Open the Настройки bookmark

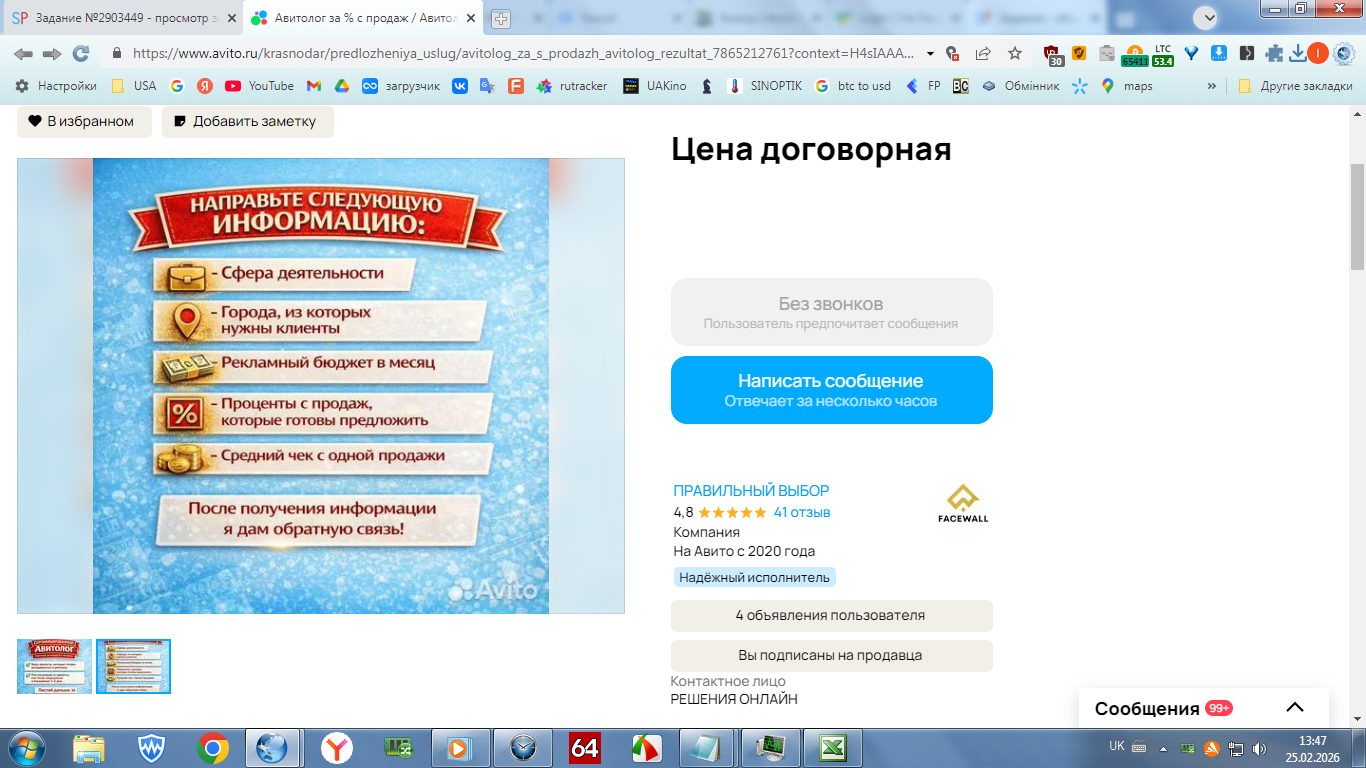pos(56,86)
